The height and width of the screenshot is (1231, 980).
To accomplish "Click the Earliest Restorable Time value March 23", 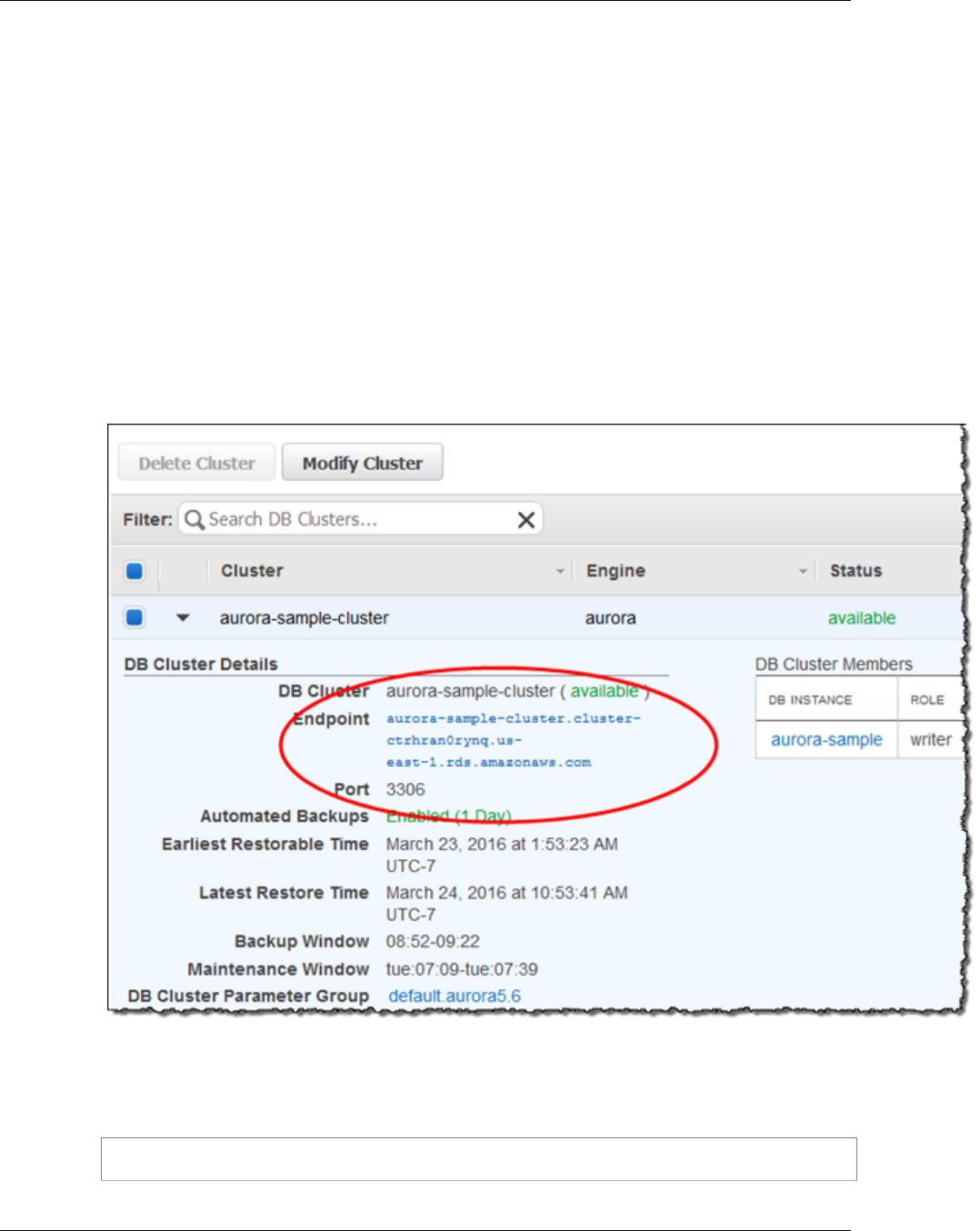I will pos(502,855).
